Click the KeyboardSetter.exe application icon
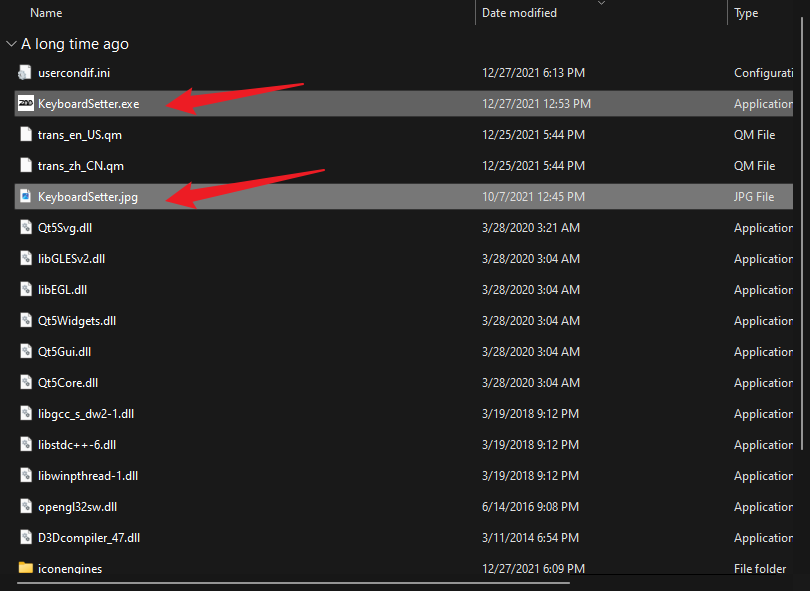 click(26, 103)
